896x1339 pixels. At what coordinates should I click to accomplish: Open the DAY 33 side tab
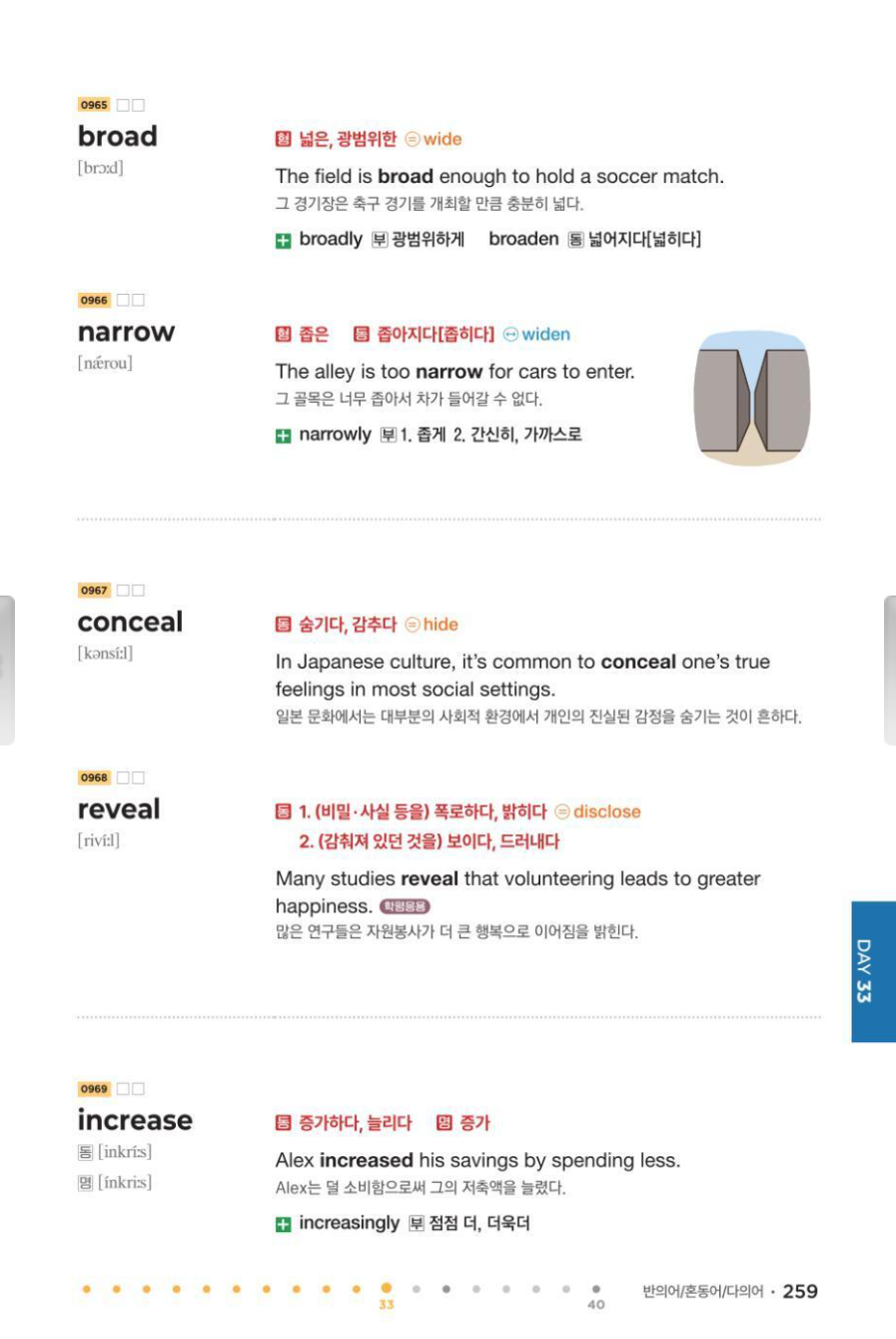(x=873, y=971)
